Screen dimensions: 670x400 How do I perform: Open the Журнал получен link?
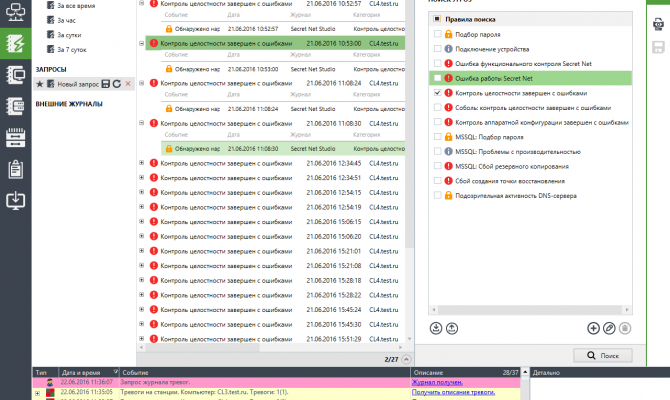(x=437, y=382)
